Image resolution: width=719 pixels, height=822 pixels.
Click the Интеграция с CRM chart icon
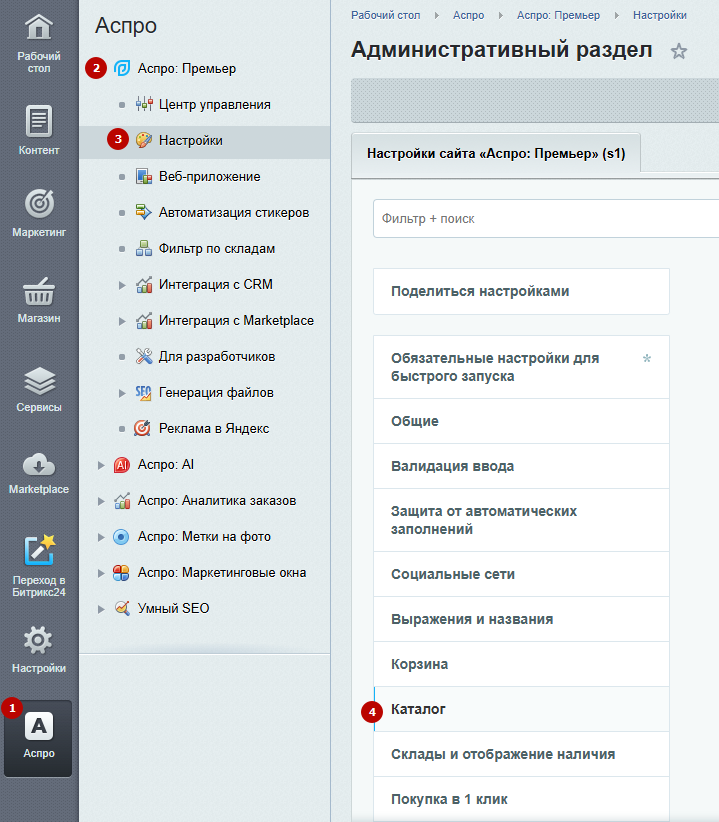(x=144, y=284)
